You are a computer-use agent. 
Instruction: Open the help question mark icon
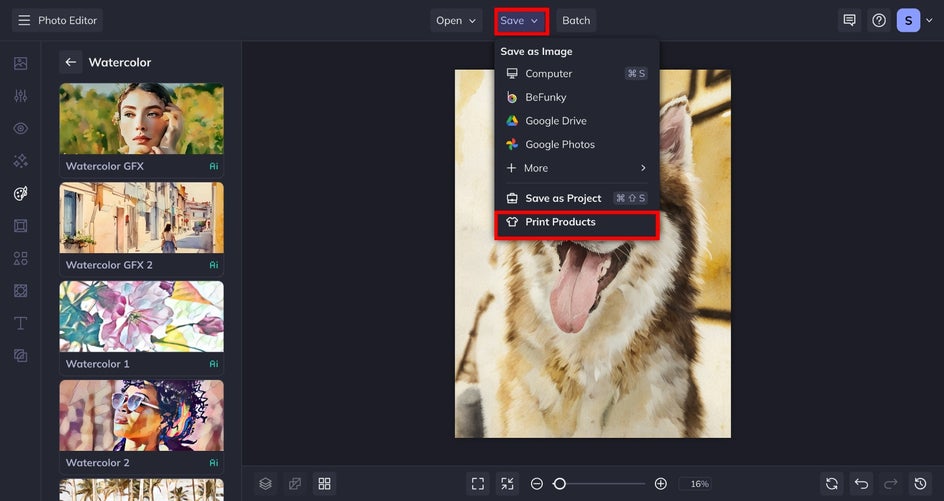click(x=879, y=20)
